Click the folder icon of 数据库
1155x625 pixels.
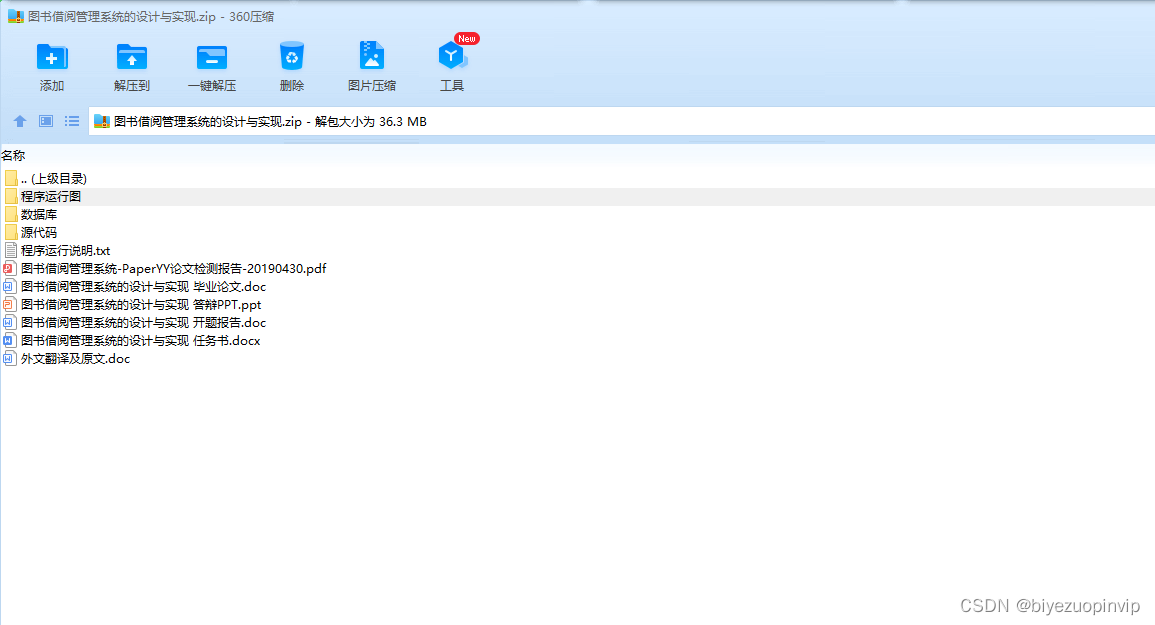pos(10,214)
